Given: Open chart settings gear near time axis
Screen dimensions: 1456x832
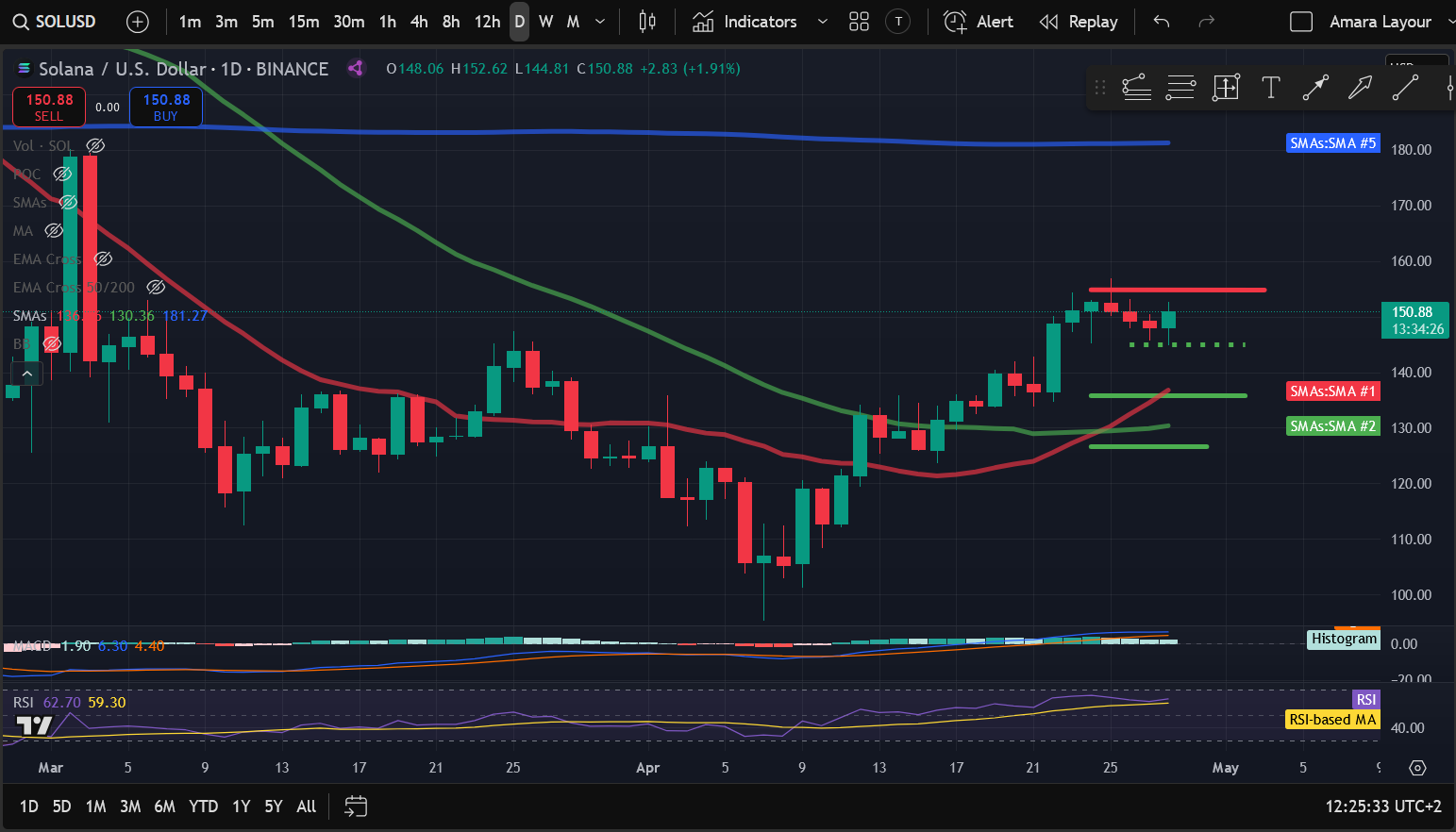Looking at the screenshot, I should pyautogui.click(x=1417, y=768).
